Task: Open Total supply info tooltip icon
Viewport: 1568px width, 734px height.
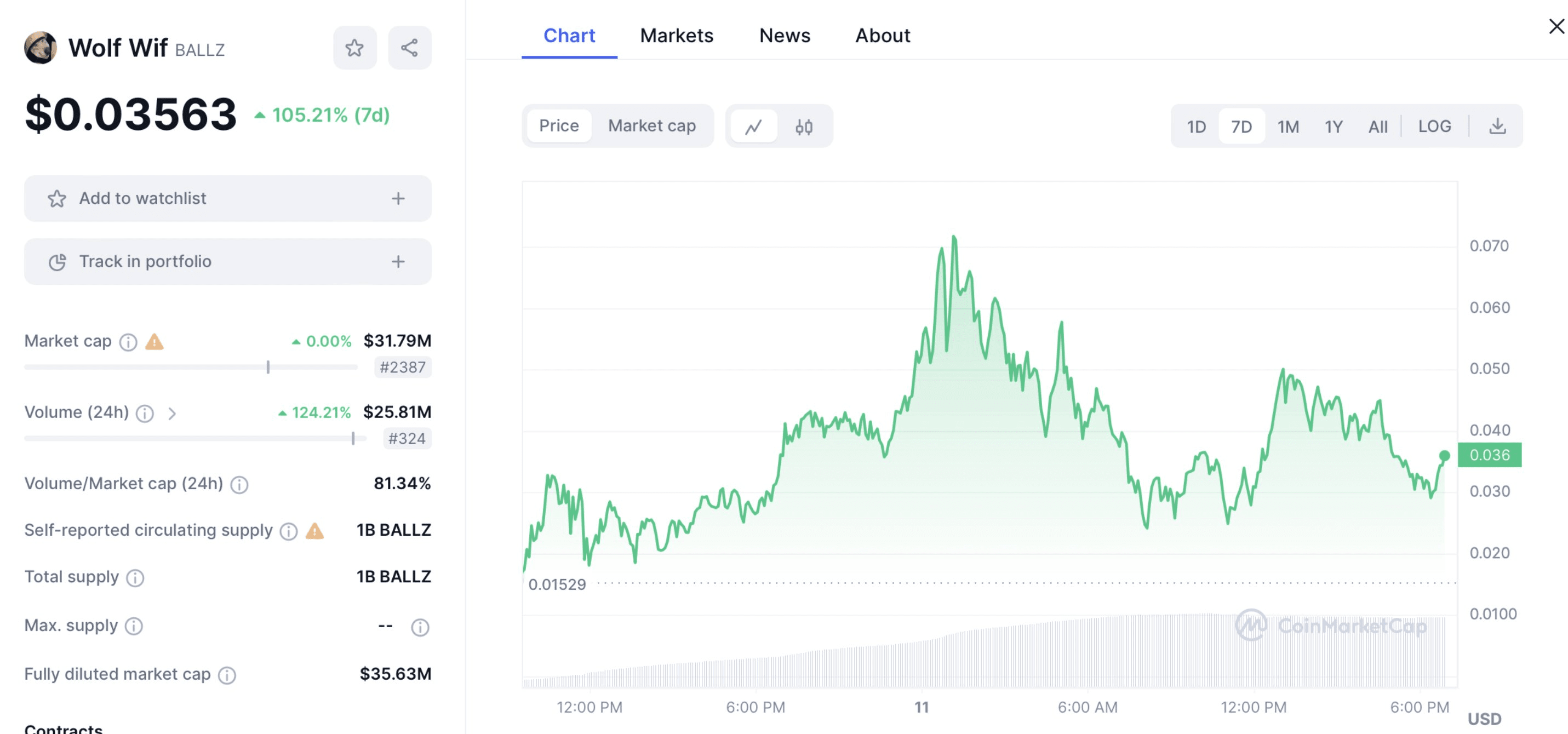Action: [x=135, y=577]
